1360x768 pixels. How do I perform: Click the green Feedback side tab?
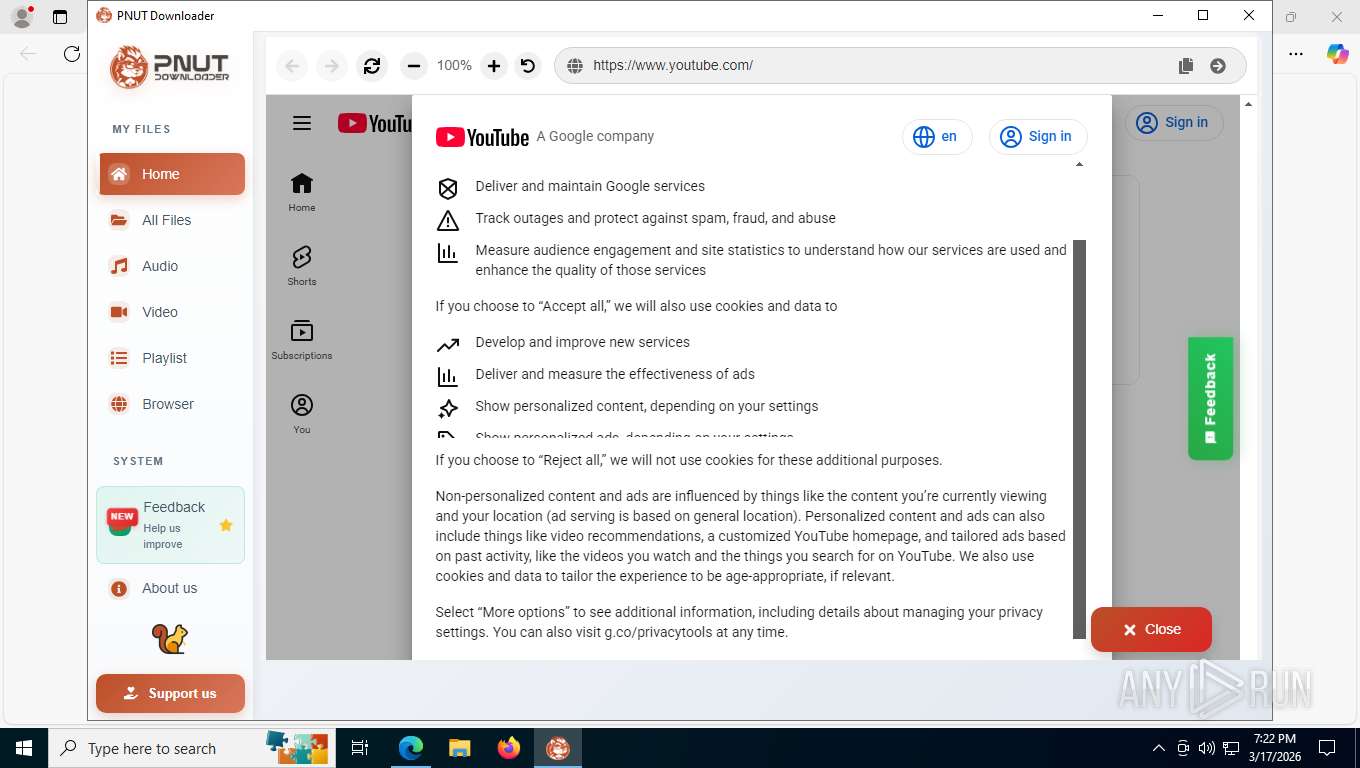pyautogui.click(x=1210, y=399)
